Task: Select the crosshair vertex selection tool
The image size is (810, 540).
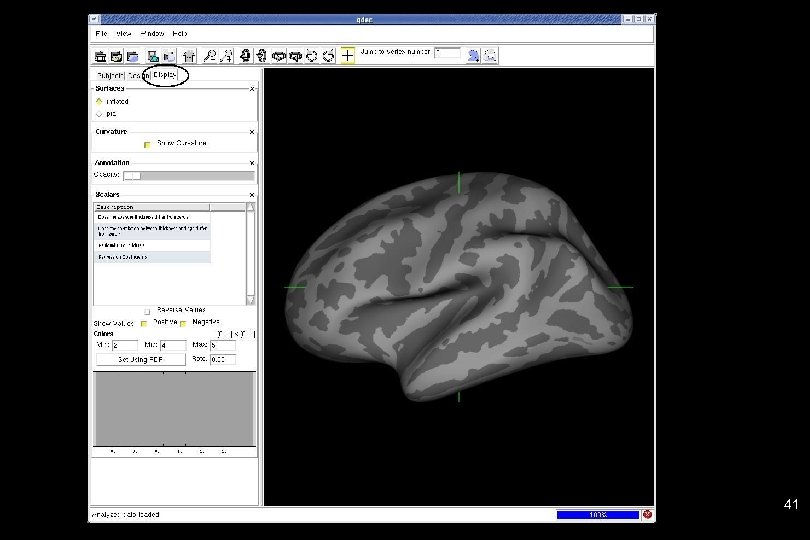Action: 348,55
